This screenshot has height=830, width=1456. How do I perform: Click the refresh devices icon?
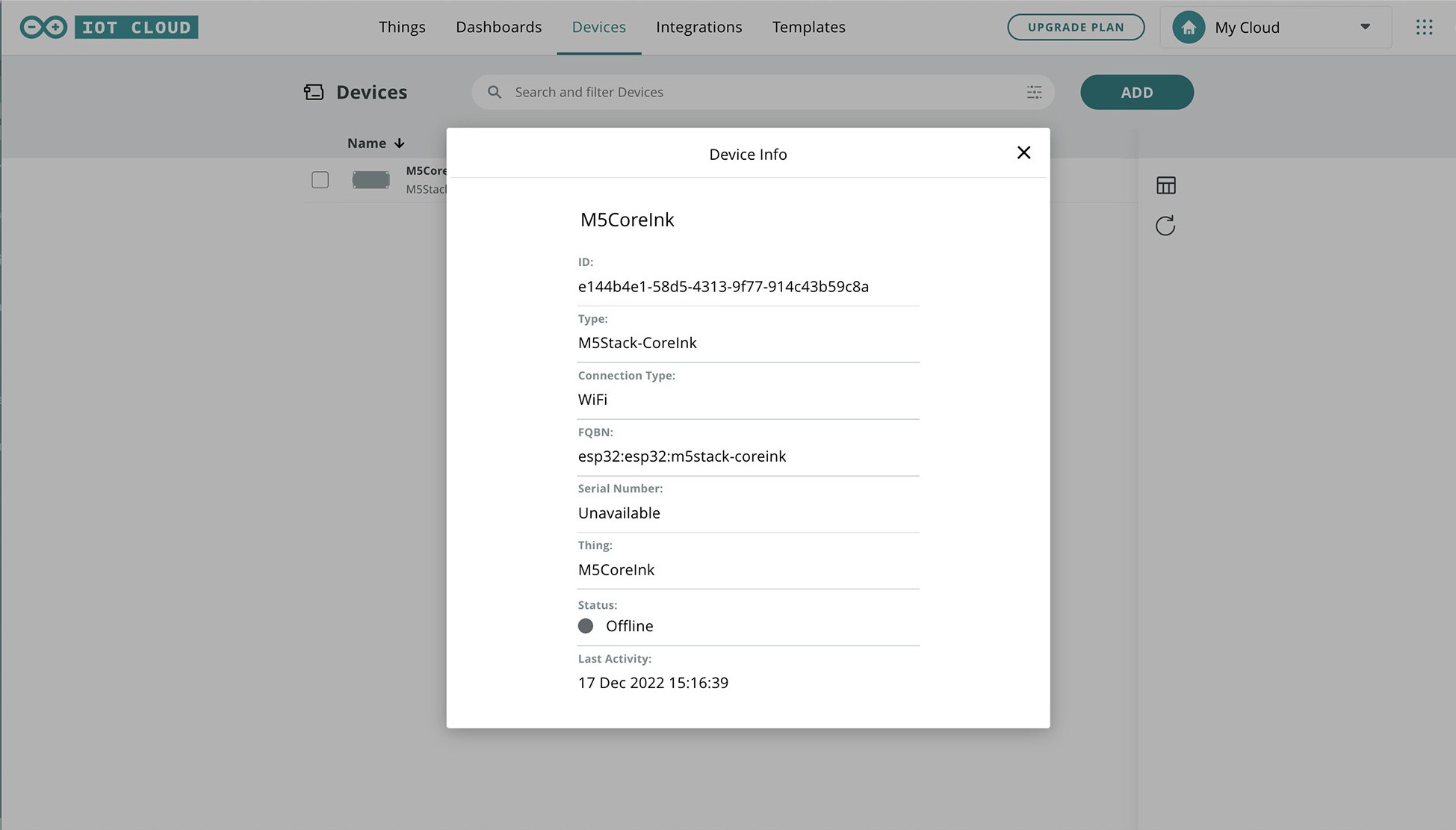1165,226
